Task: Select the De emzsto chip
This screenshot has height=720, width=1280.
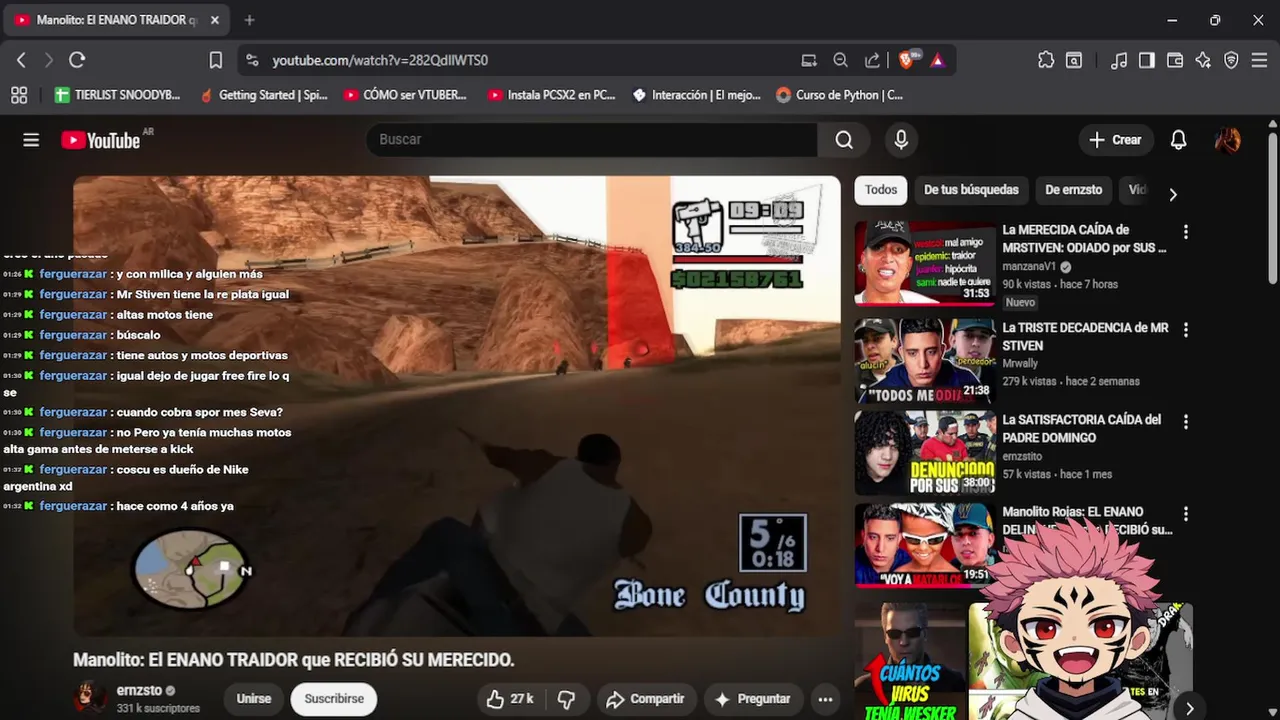Action: (1073, 190)
